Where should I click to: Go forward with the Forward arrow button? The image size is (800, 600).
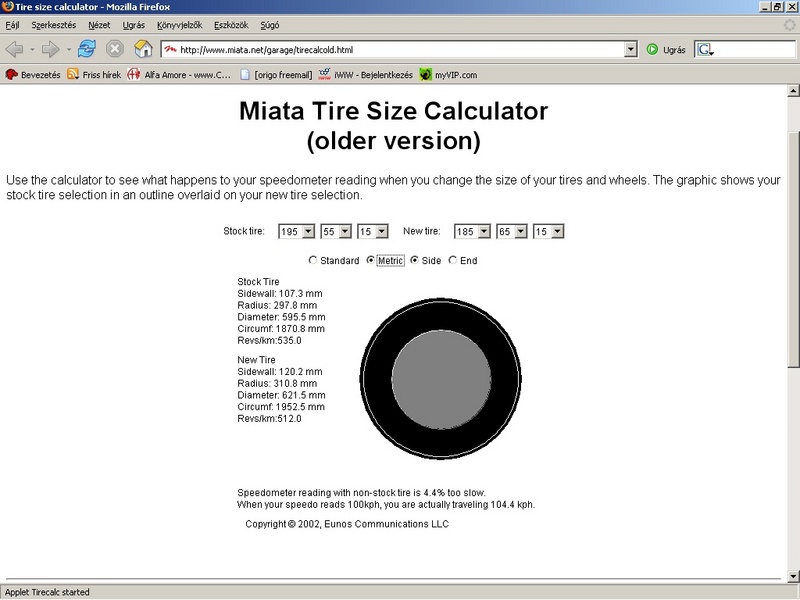(51, 49)
